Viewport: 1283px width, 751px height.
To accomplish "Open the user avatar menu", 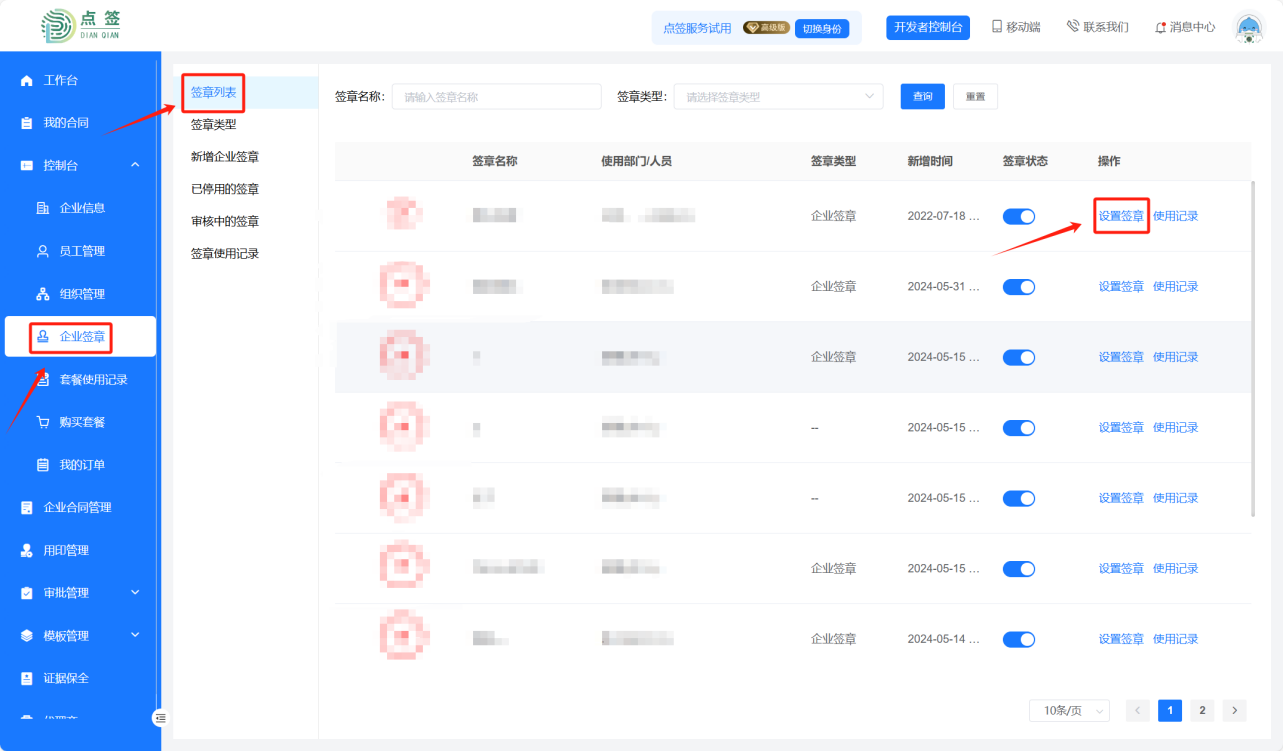I will [1248, 28].
